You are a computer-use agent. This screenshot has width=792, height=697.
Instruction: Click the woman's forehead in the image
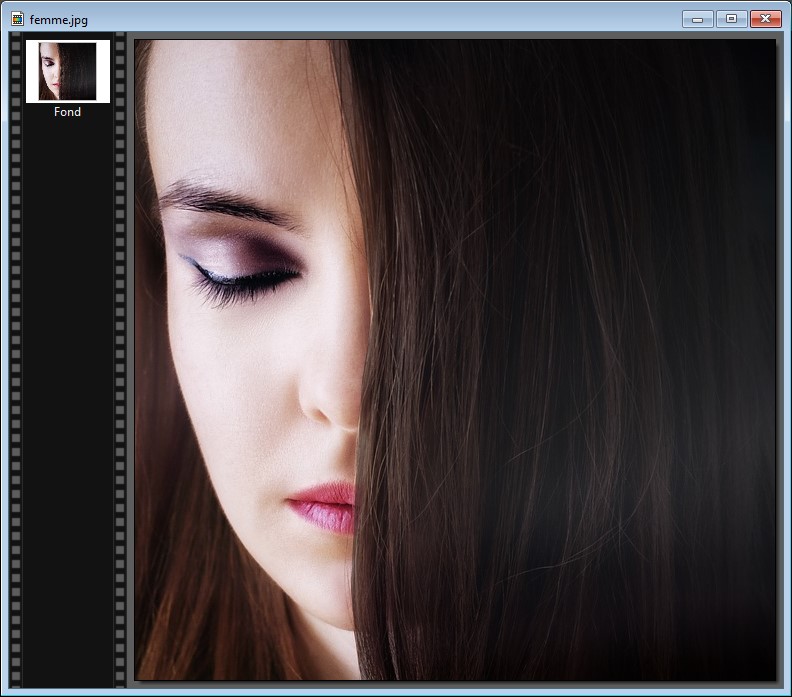pyautogui.click(x=240, y=110)
